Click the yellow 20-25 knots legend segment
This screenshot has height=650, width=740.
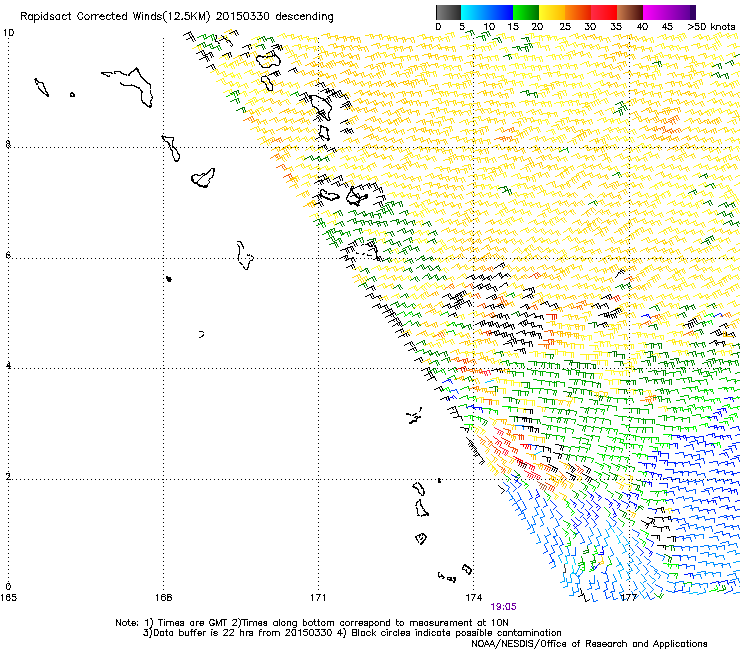click(552, 12)
